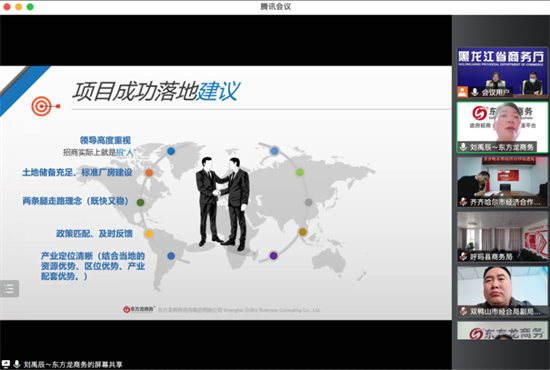Click the text 政策匹配、及时反馈
Screen dimensions: 550x370
tap(94, 234)
